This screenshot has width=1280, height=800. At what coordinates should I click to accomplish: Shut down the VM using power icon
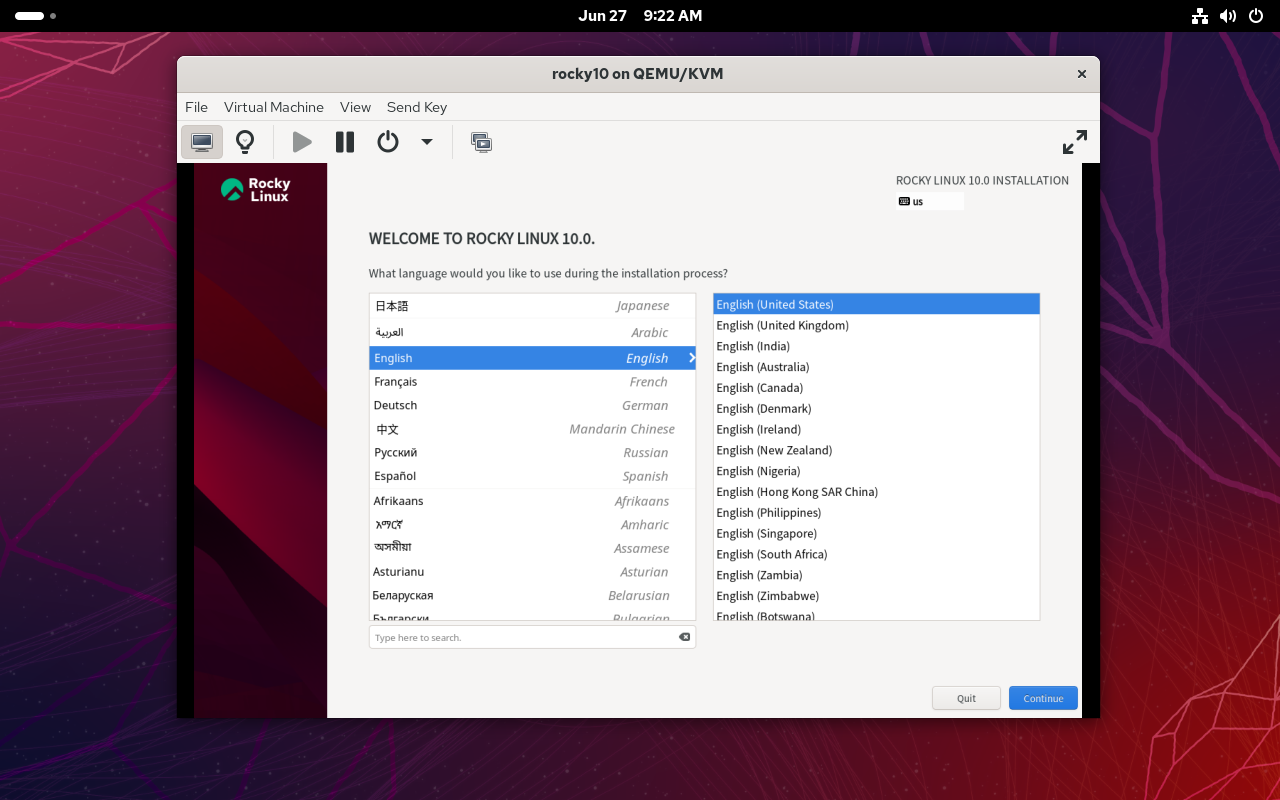pyautogui.click(x=387, y=141)
